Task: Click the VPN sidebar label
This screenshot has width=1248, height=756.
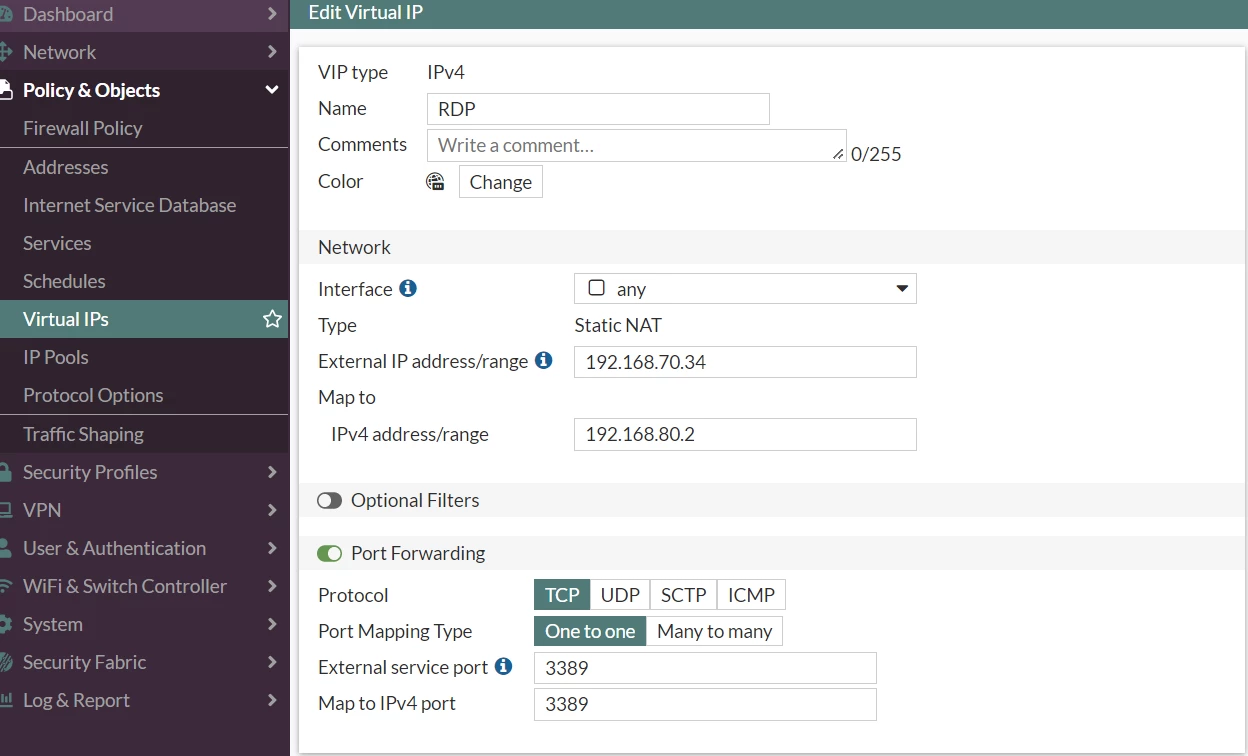Action: coord(42,510)
